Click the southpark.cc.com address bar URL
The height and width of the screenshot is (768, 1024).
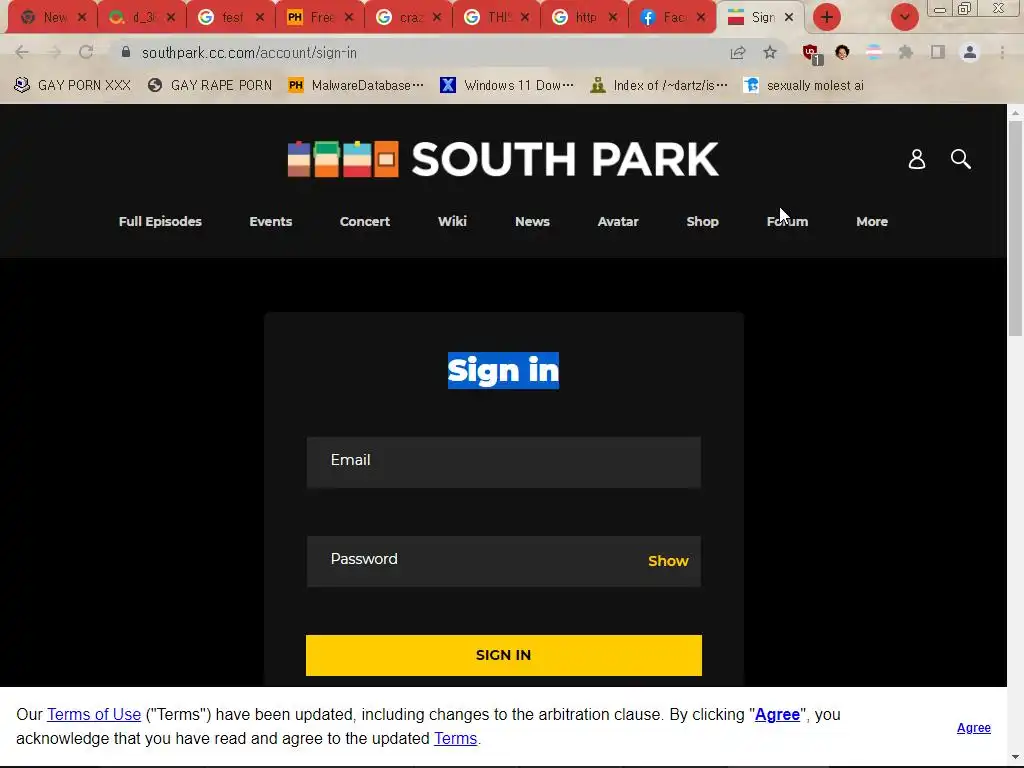(249, 53)
